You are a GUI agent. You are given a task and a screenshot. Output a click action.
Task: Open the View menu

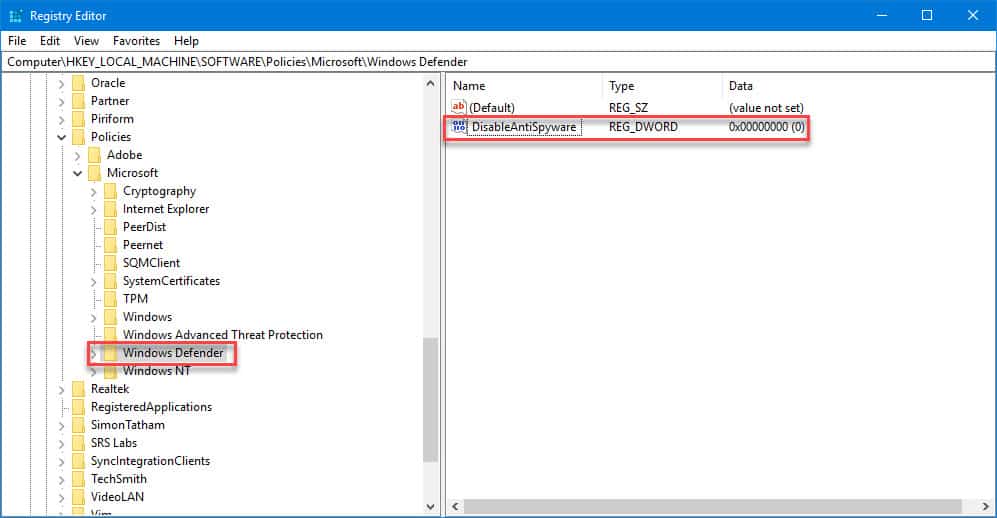86,41
